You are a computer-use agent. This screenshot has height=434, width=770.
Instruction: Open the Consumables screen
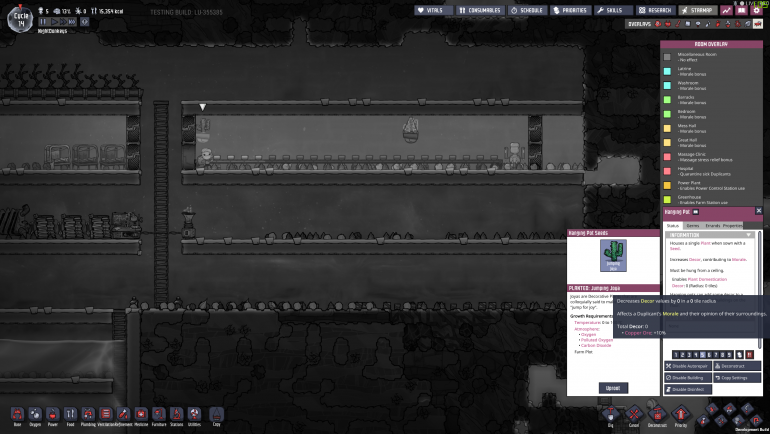(480, 10)
